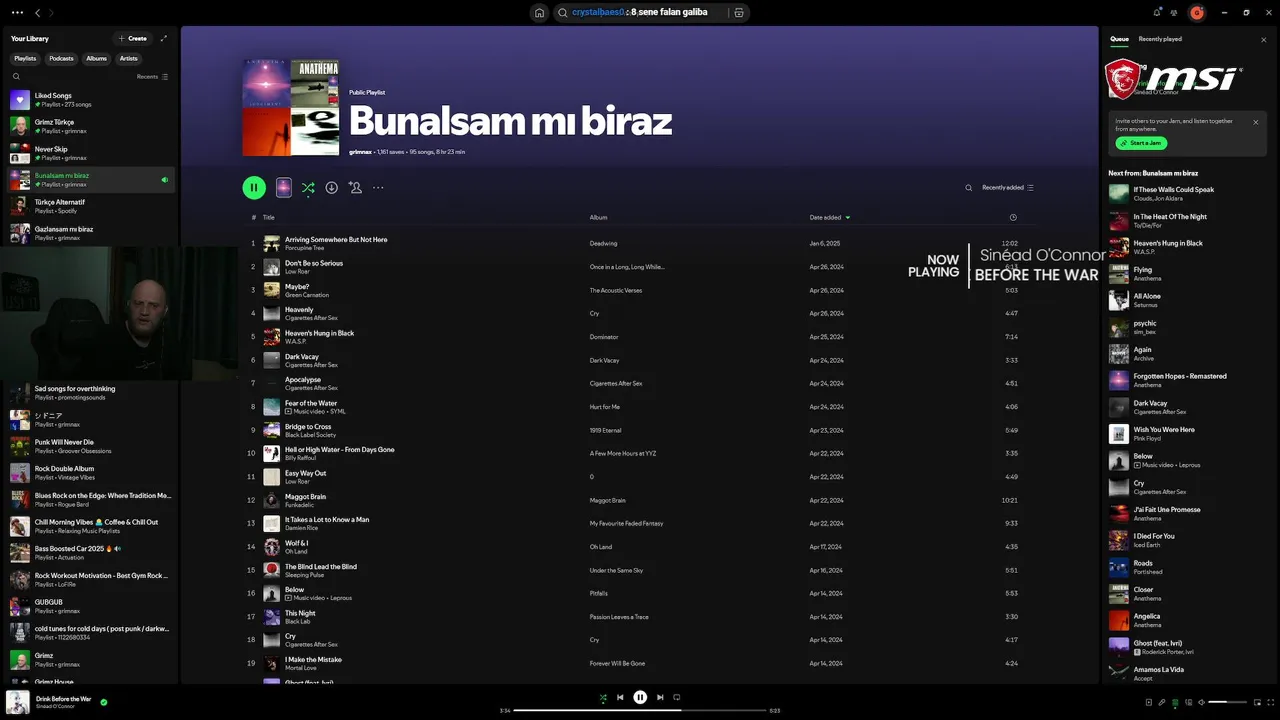
Task: Click the playlist preview cover icon beside pause
Action: (284, 187)
